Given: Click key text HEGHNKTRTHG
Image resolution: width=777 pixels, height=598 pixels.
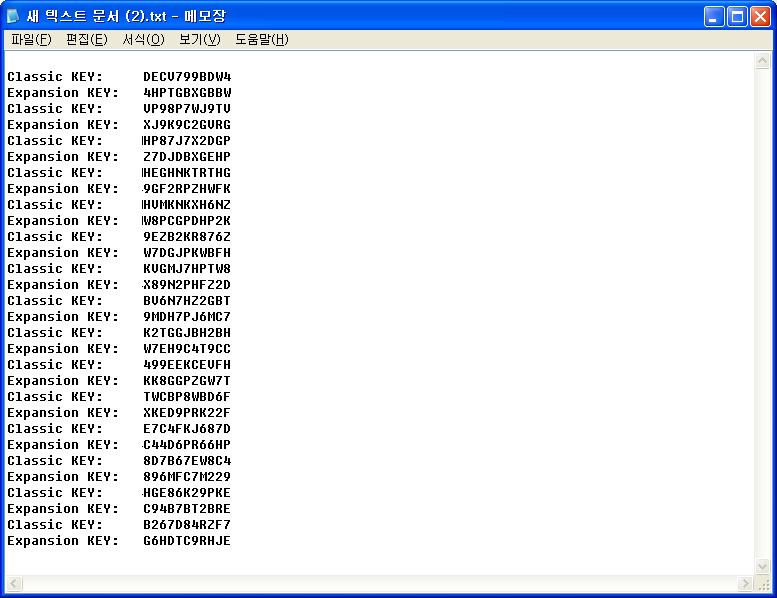Looking at the screenshot, I should 187,173.
